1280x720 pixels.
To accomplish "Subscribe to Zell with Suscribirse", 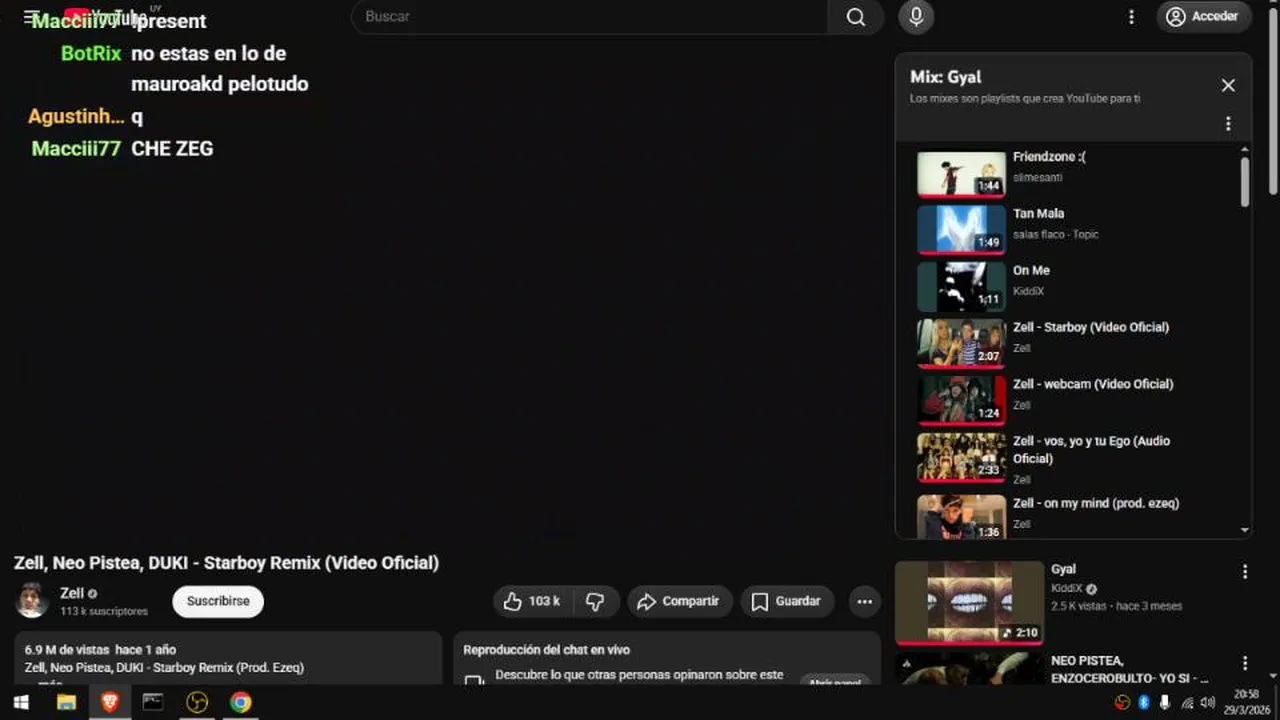I will coord(218,601).
